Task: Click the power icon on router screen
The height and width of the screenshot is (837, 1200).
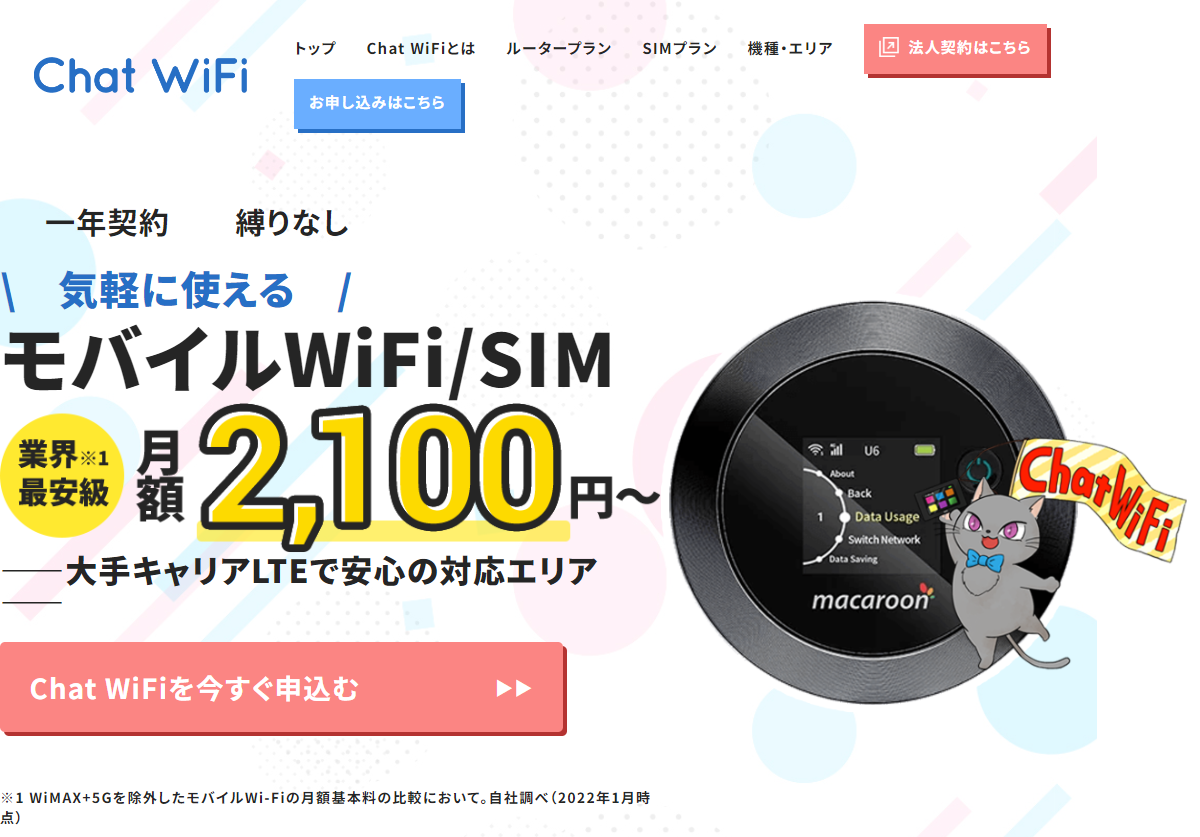Action: pos(975,467)
